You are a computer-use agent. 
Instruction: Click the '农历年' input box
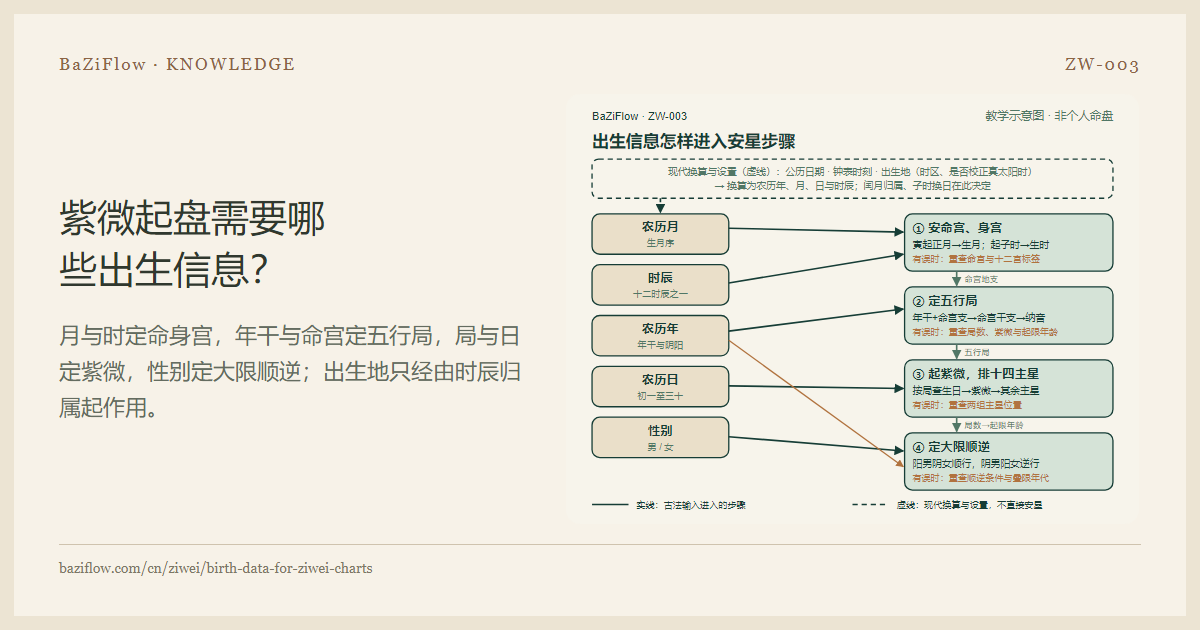[660, 335]
